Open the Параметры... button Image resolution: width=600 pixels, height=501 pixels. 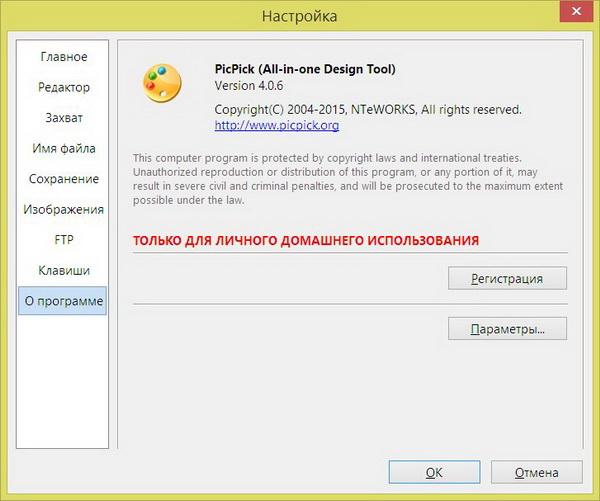tap(507, 329)
